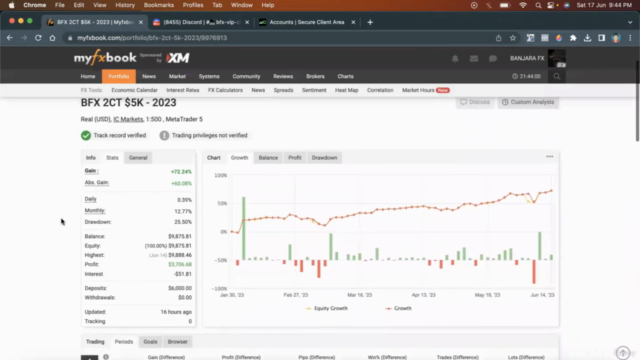The width and height of the screenshot is (640, 360).
Task: Click the address bar URL
Action: point(152,38)
